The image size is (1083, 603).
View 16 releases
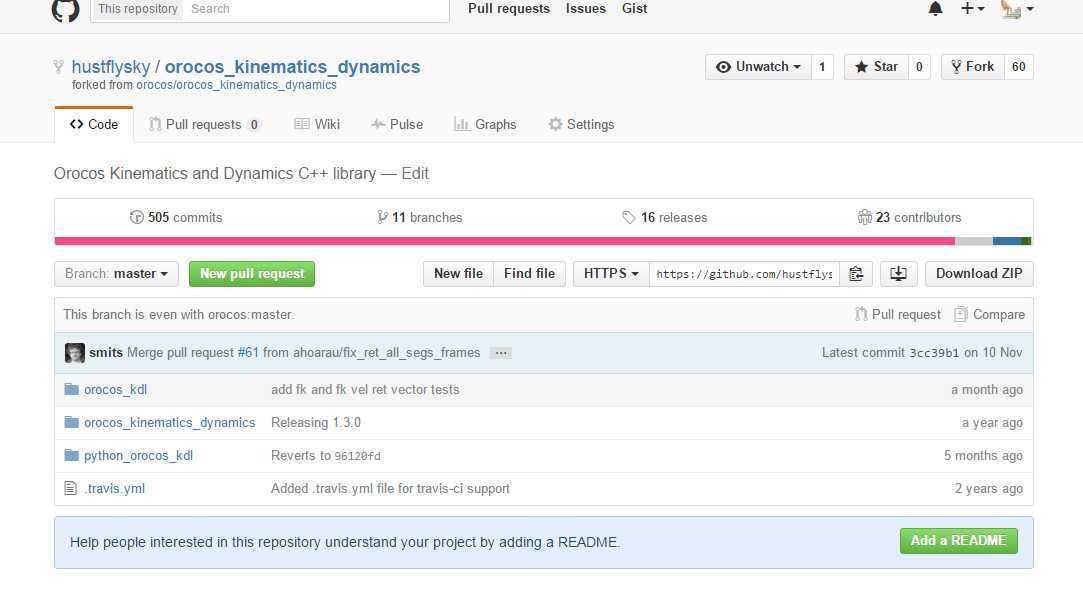(x=664, y=218)
